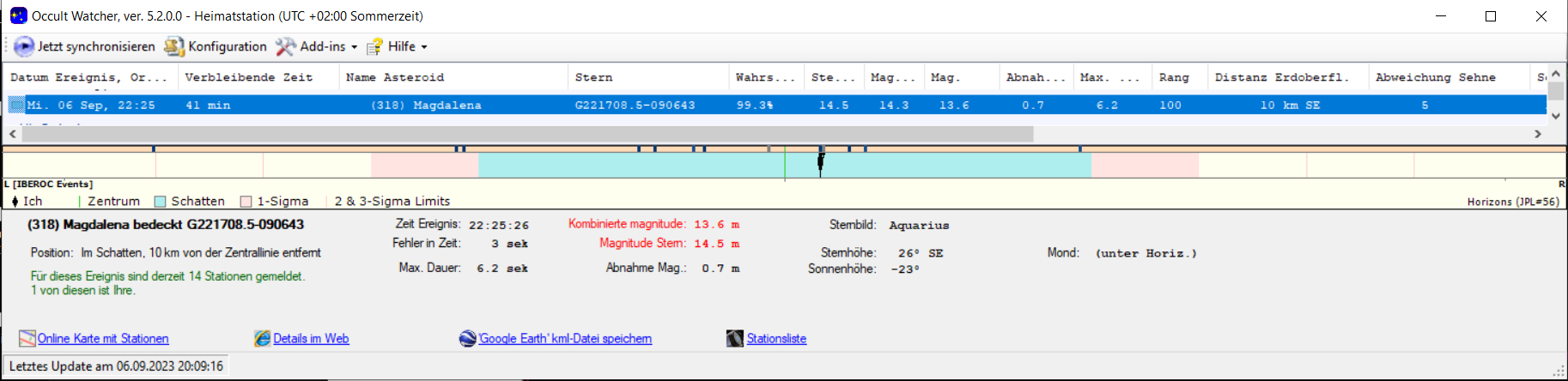Click the horizontal scrollbar thumb of event list
This screenshot has height=381, width=1568.
click(527, 134)
